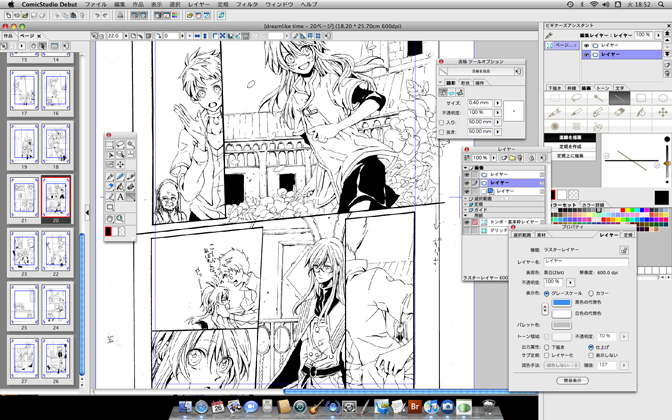
Task: Toggle visibility eye of highlighted レイヤー in Layer palette
Action: 467,183
